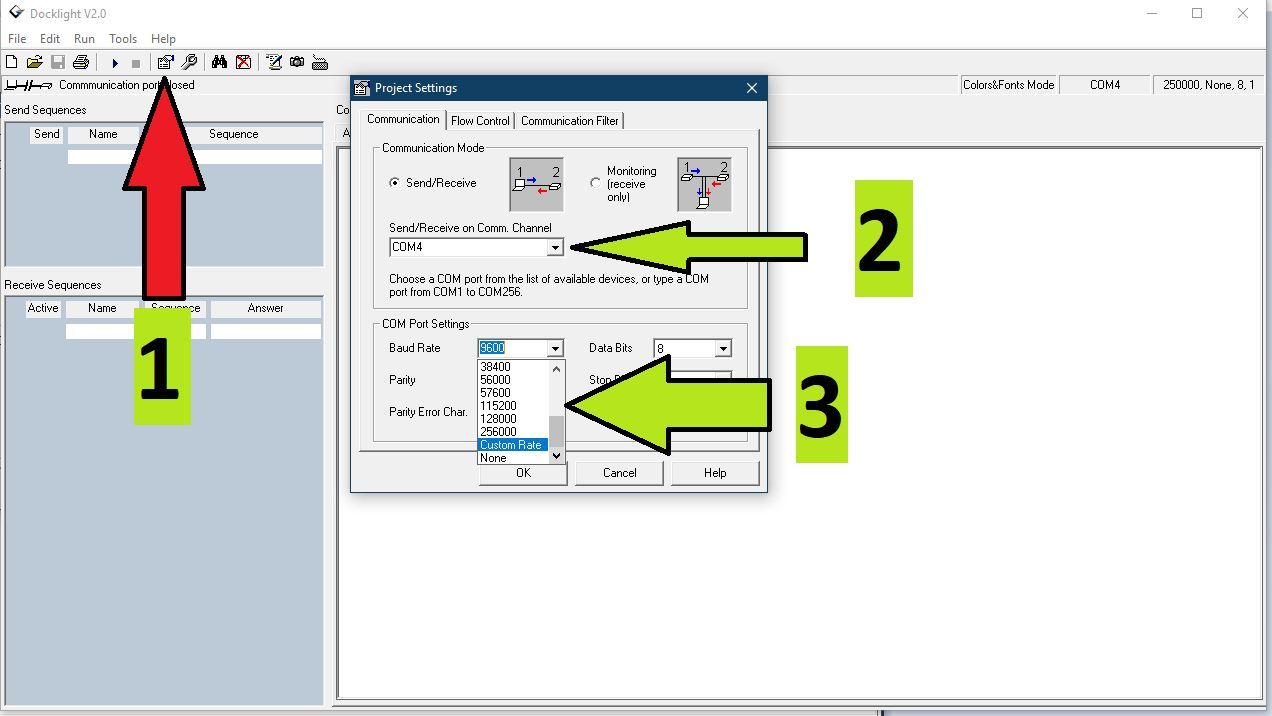Switch to the Flow Control tab
Image resolution: width=1272 pixels, height=716 pixels.
click(x=480, y=121)
